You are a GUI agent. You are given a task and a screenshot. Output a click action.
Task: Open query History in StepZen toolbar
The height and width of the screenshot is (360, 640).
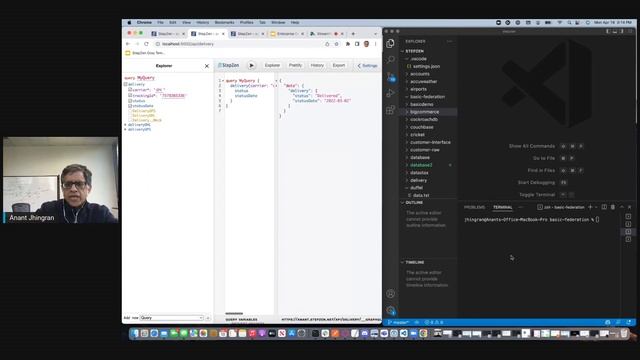317,65
